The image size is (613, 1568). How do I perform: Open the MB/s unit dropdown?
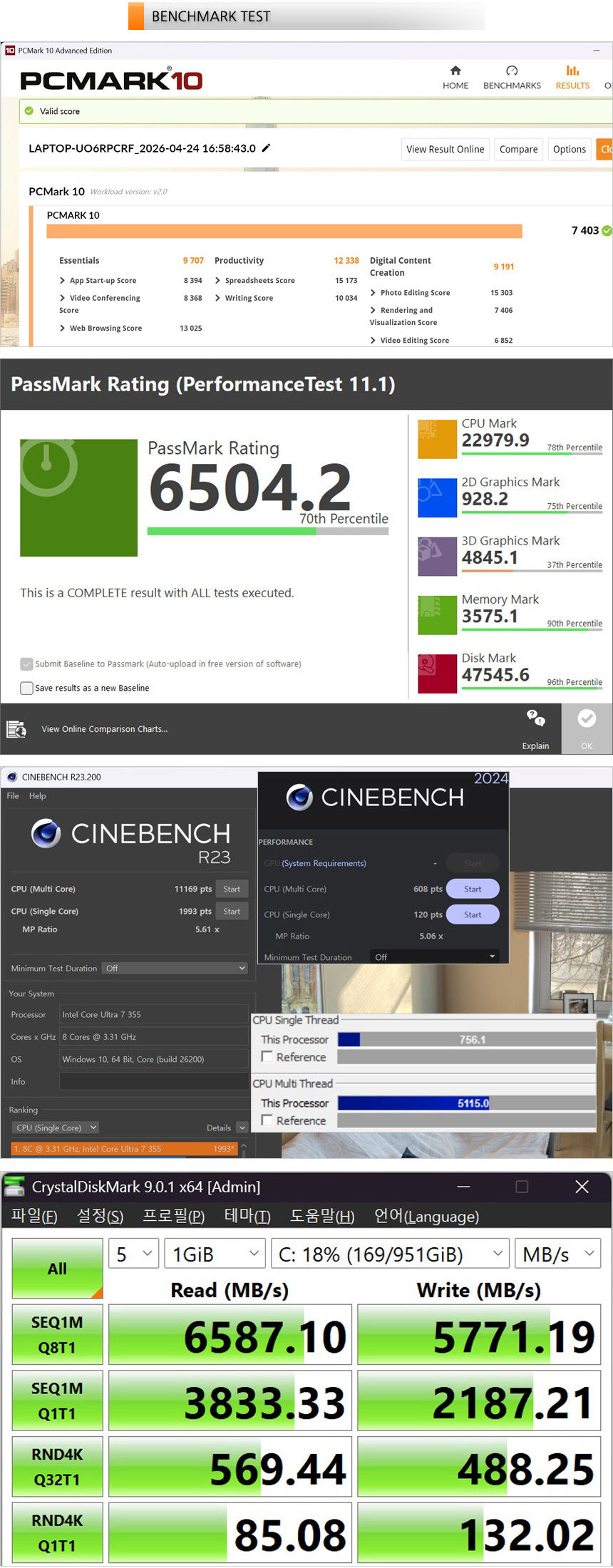click(557, 1254)
